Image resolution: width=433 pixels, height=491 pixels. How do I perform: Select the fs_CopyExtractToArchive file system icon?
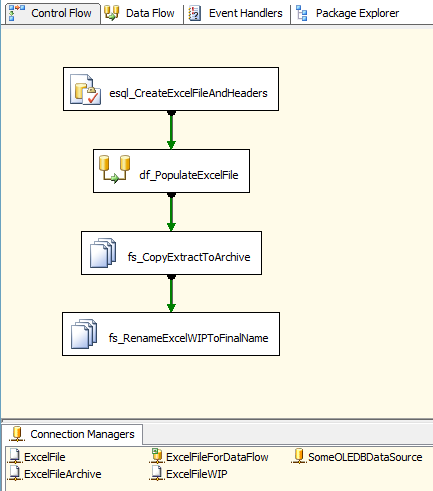tap(103, 253)
